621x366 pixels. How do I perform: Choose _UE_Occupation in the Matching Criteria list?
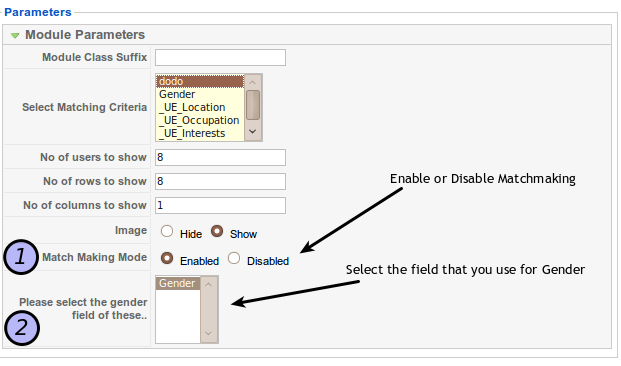pos(200,120)
